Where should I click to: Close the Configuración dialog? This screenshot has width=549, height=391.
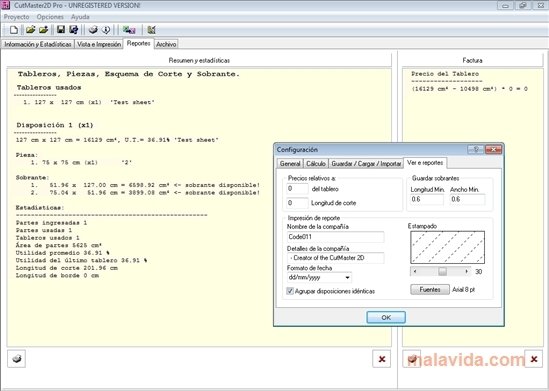[493, 149]
